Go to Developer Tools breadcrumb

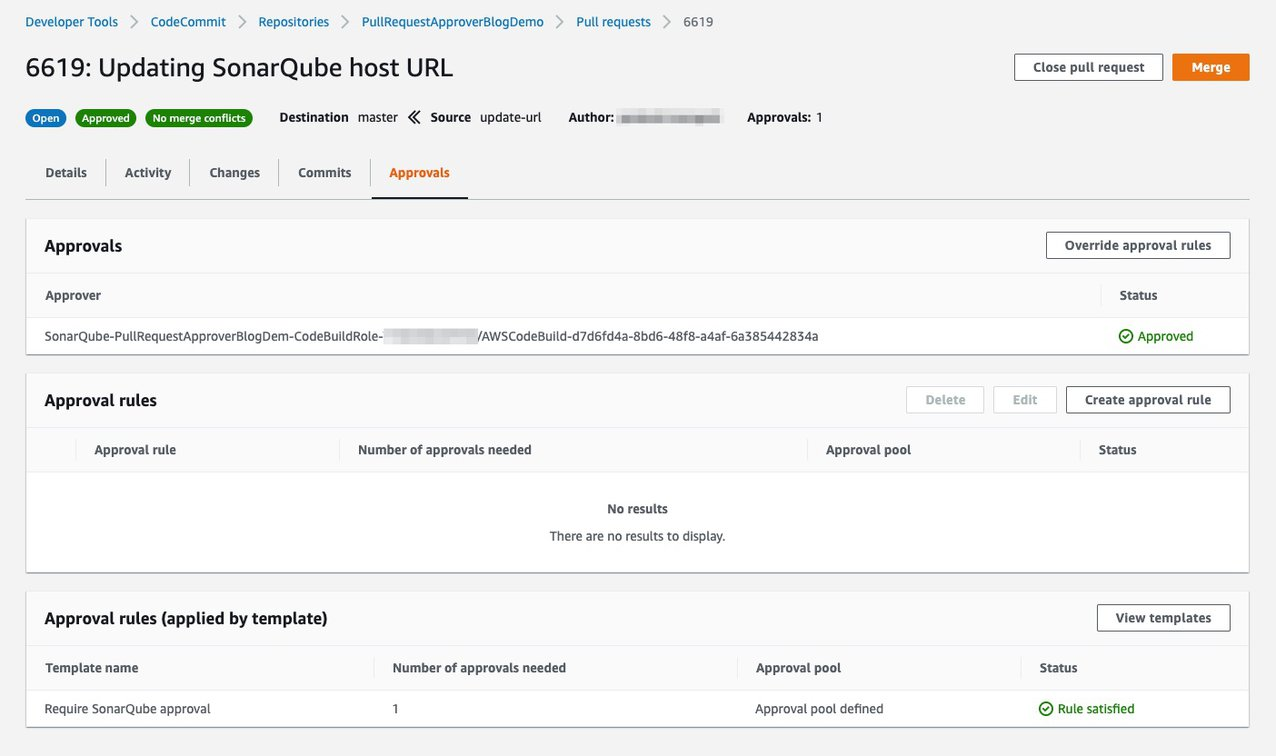point(72,21)
